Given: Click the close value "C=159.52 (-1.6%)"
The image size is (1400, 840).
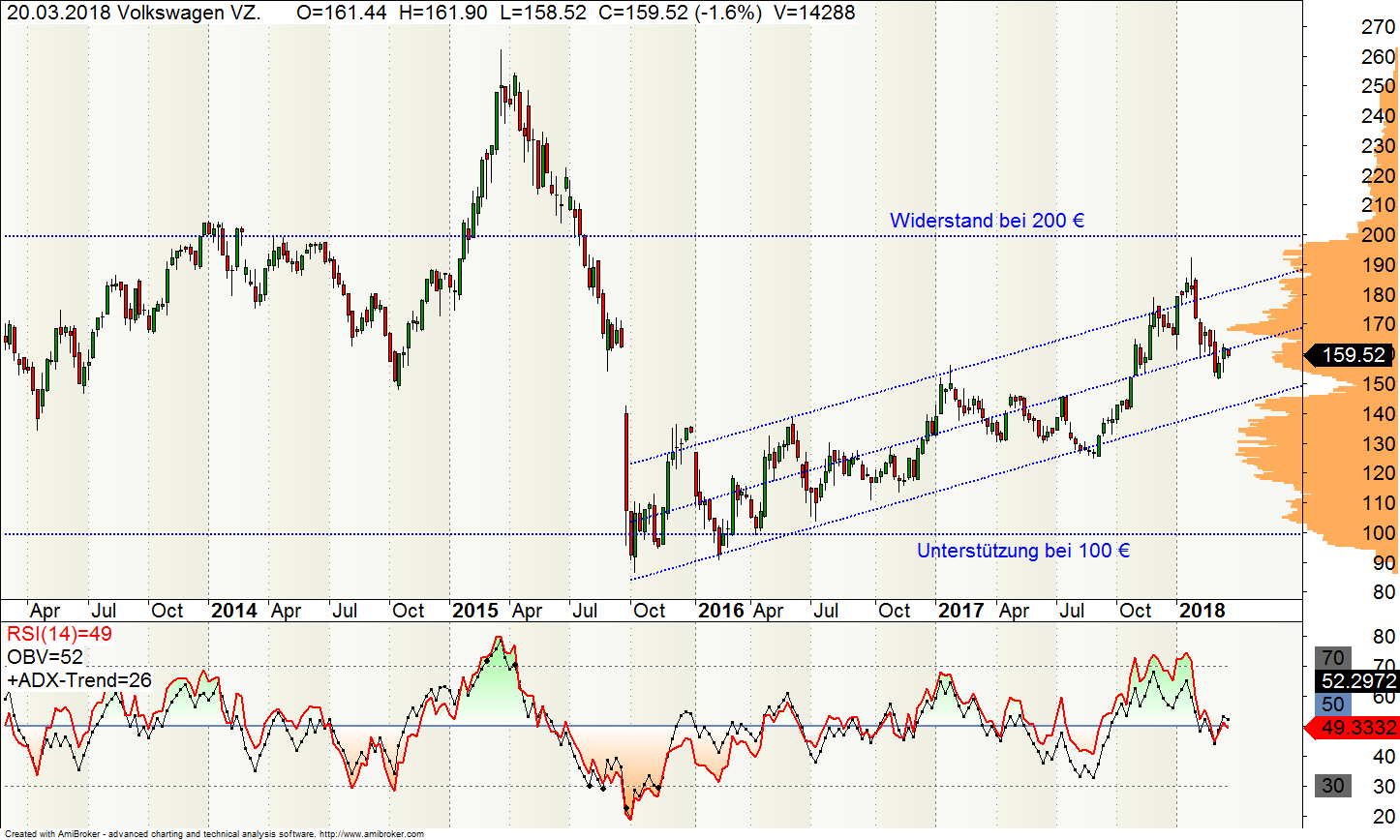Looking at the screenshot, I should pos(681,13).
